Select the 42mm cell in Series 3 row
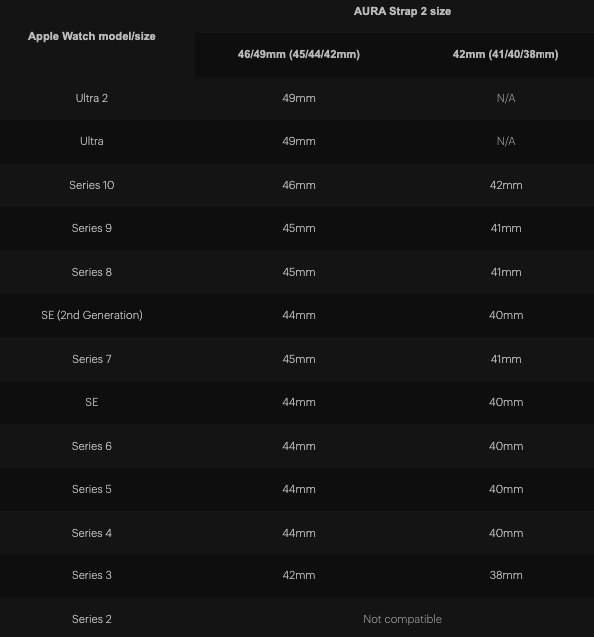This screenshot has height=637, width=594. point(299,575)
